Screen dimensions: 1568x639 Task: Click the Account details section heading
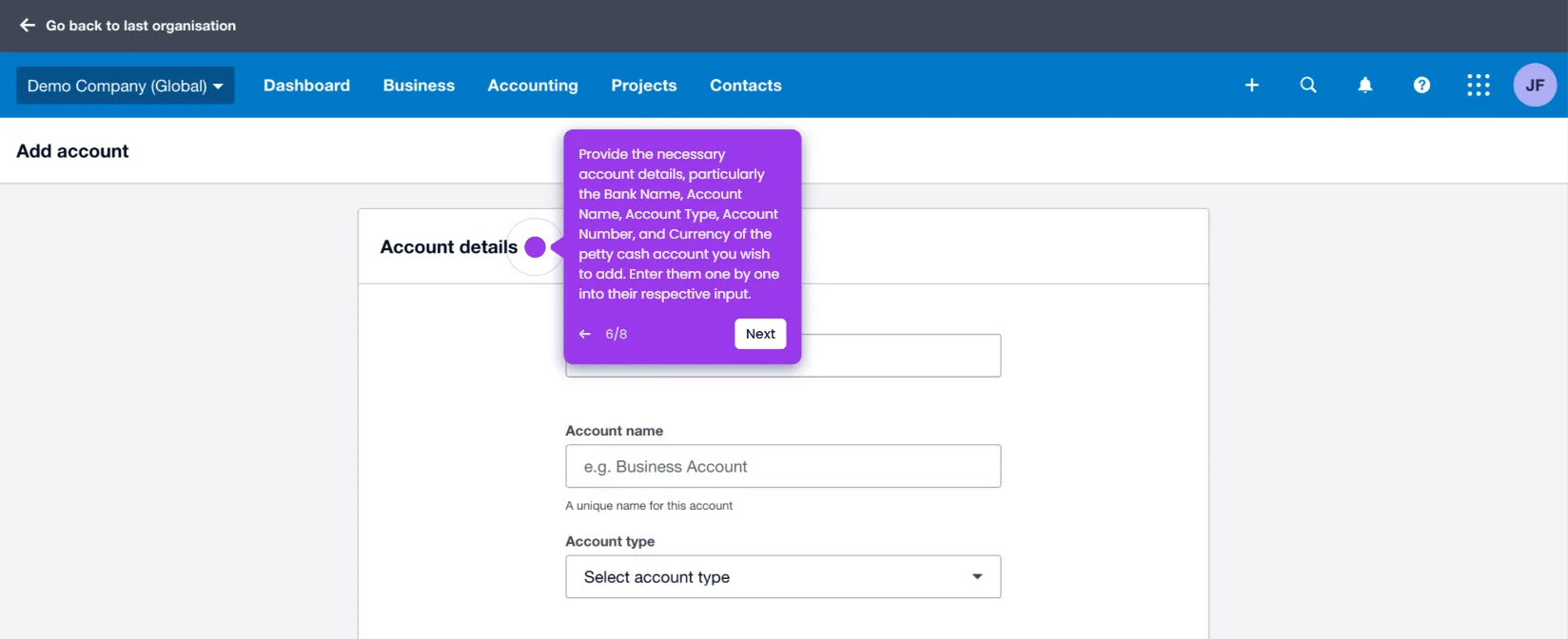click(449, 247)
